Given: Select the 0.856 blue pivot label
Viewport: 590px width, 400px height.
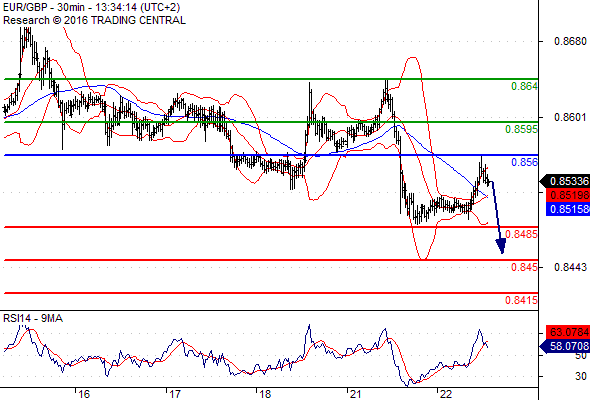Looking at the screenshot, I should (525, 162).
